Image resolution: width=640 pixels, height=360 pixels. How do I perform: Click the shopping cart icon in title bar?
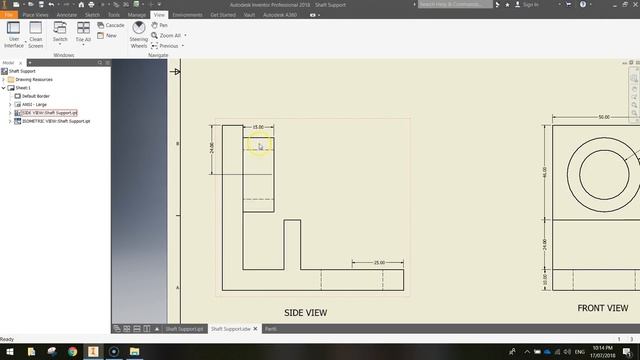click(x=569, y=4)
